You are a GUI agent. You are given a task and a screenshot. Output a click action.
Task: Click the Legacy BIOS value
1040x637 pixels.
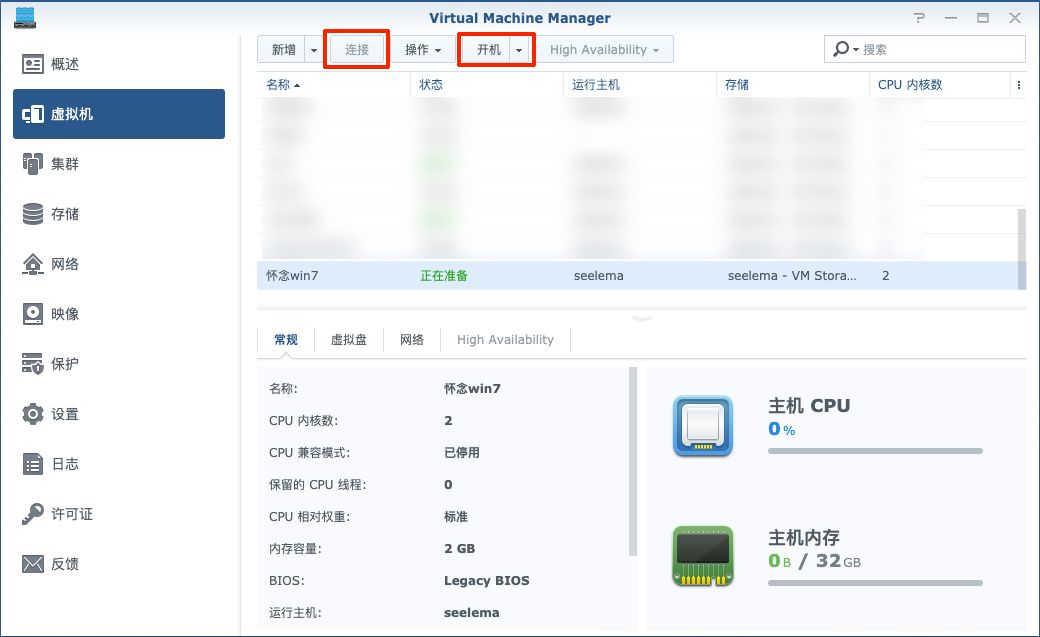pyautogui.click(x=487, y=581)
